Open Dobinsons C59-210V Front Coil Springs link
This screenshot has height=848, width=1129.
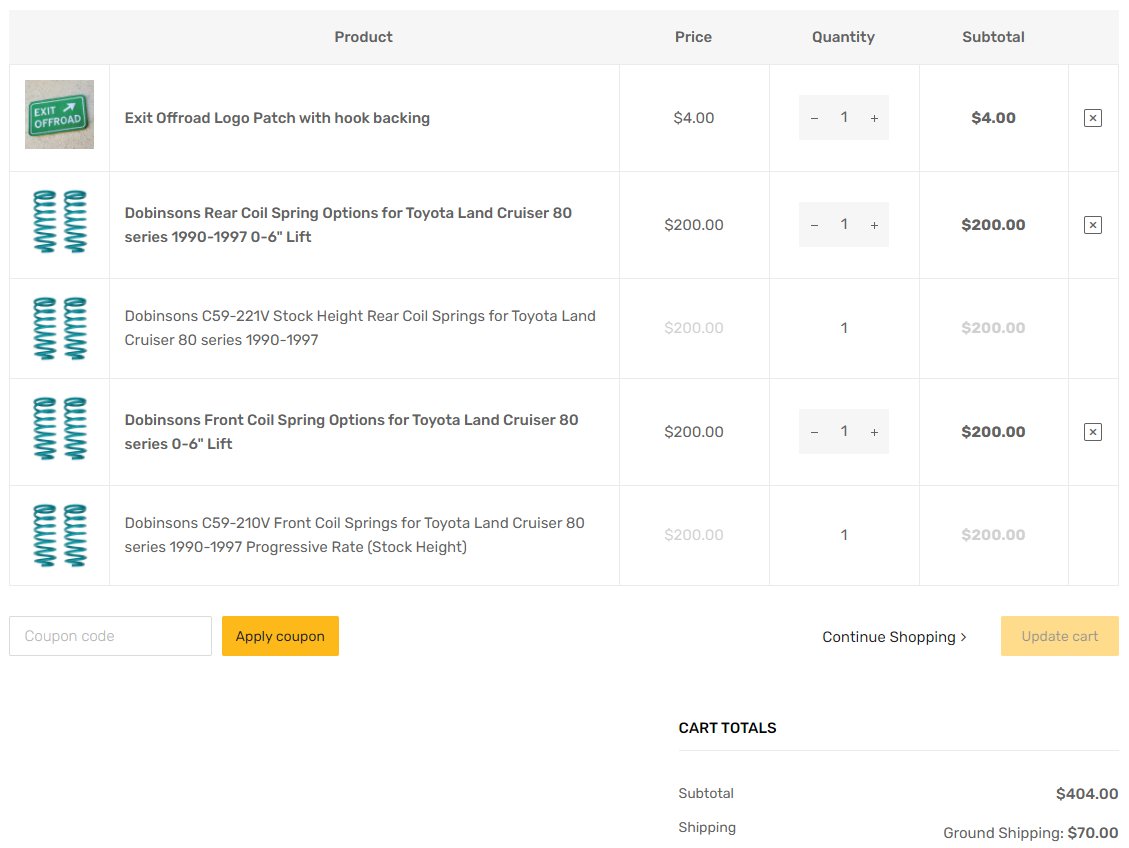354,535
